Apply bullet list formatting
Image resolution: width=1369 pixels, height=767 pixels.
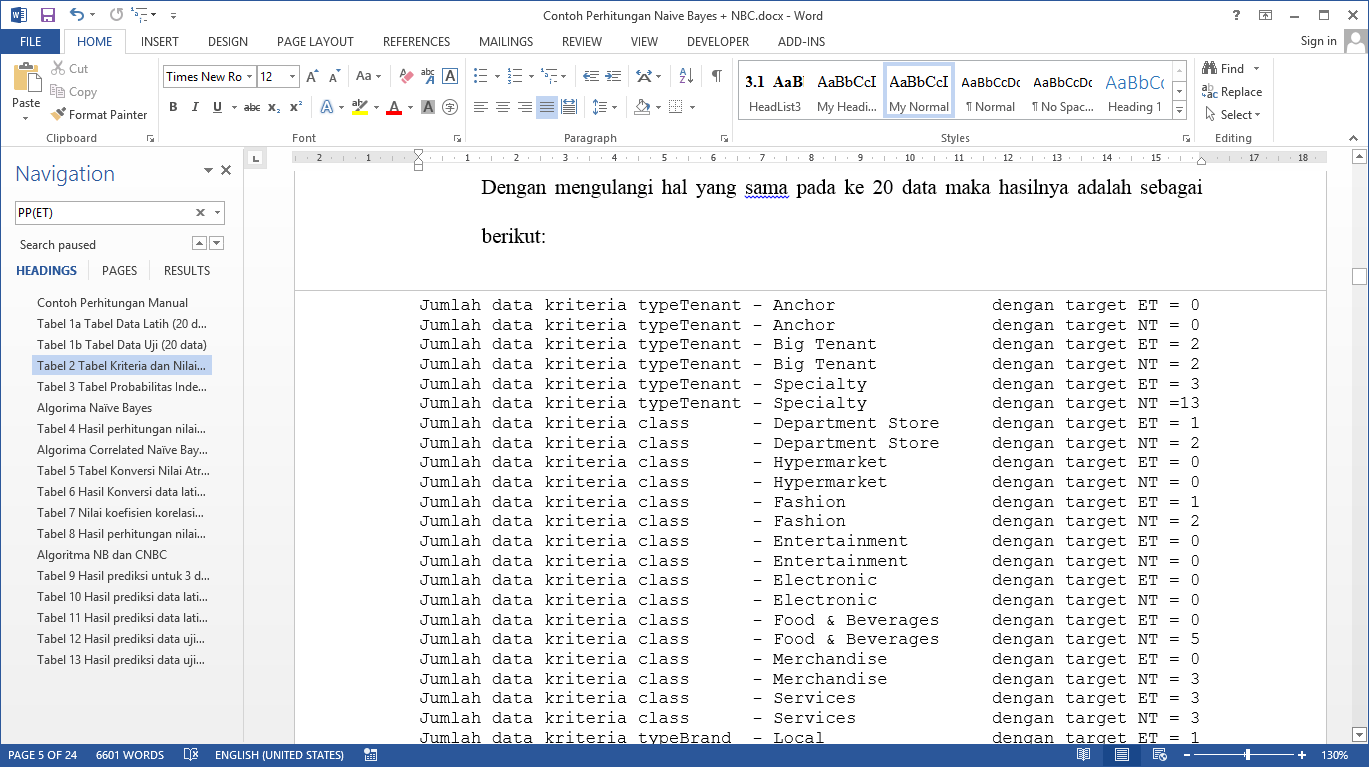tap(481, 76)
